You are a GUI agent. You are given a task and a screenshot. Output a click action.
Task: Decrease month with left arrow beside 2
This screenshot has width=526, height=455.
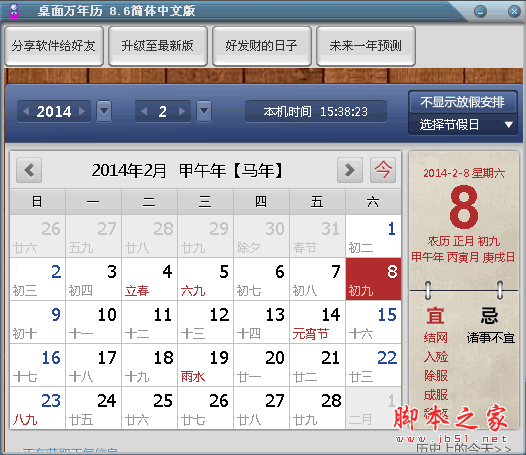(144, 111)
